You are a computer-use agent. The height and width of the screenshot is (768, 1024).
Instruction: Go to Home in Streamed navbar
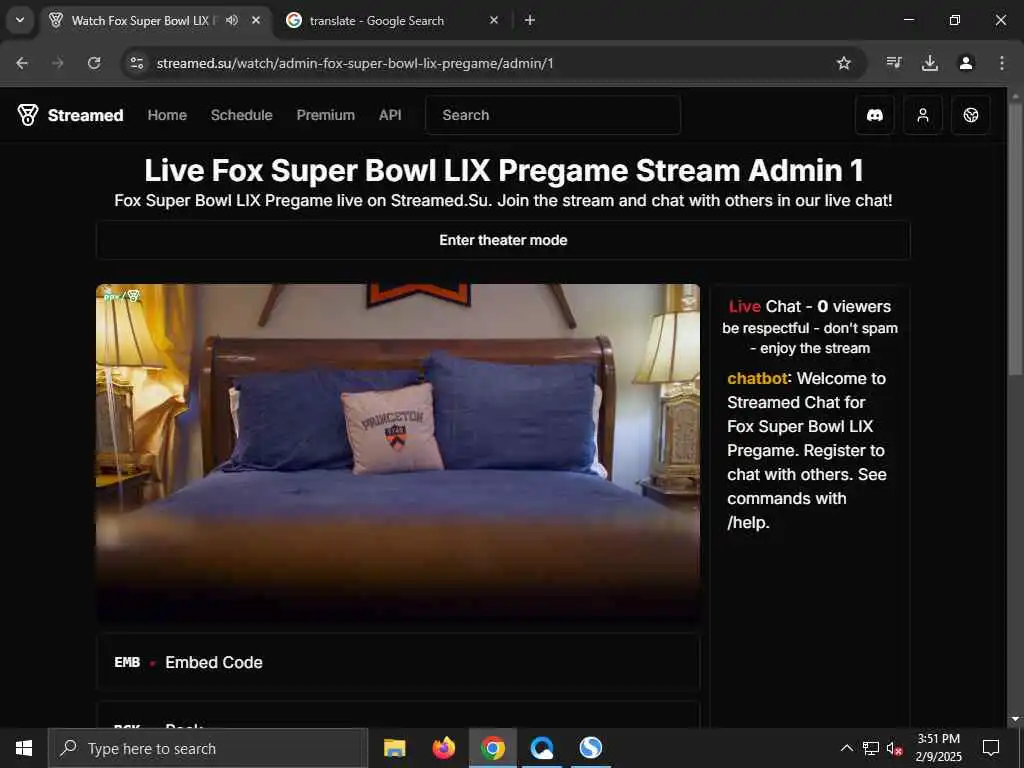pyautogui.click(x=167, y=115)
